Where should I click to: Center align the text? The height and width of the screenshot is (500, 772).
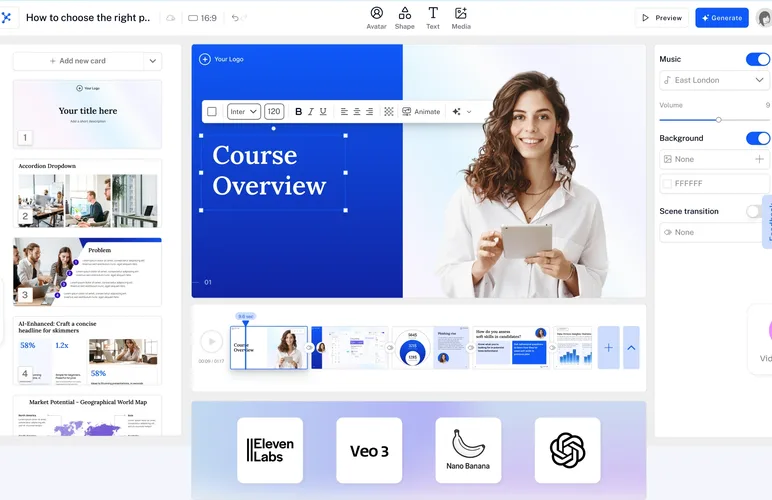pos(357,112)
